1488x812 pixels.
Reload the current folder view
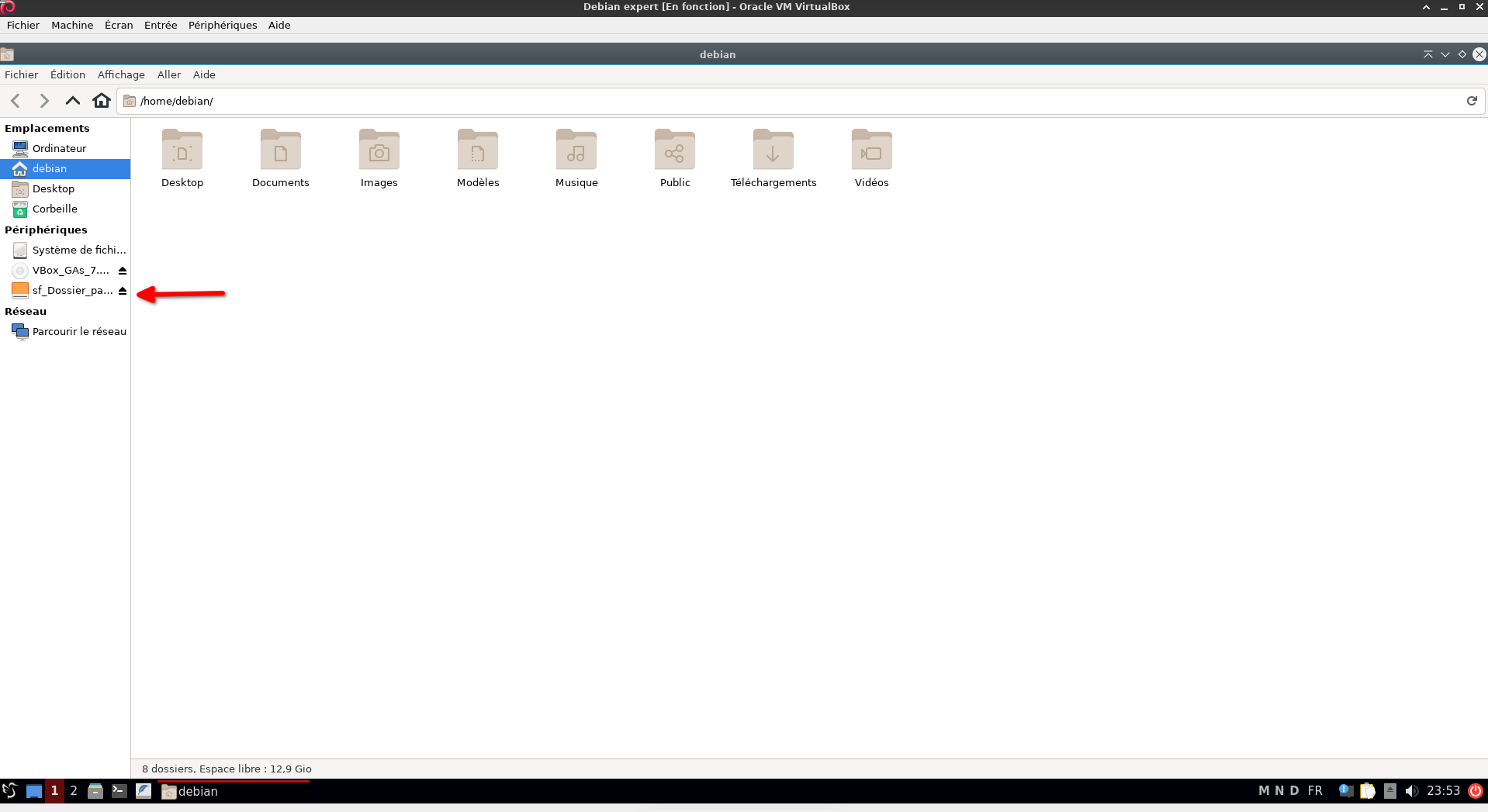pos(1472,101)
